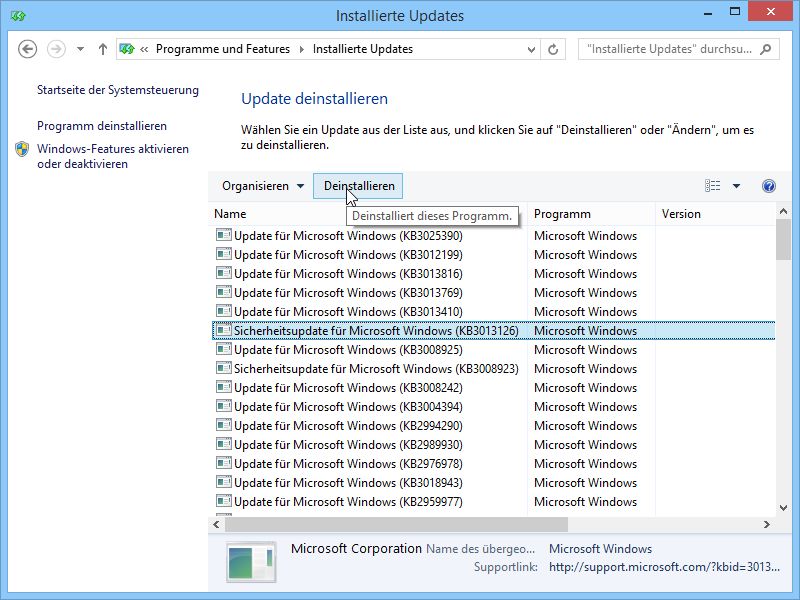Viewport: 800px width, 600px height.
Task: Open help with the question mark icon
Action: 769,186
